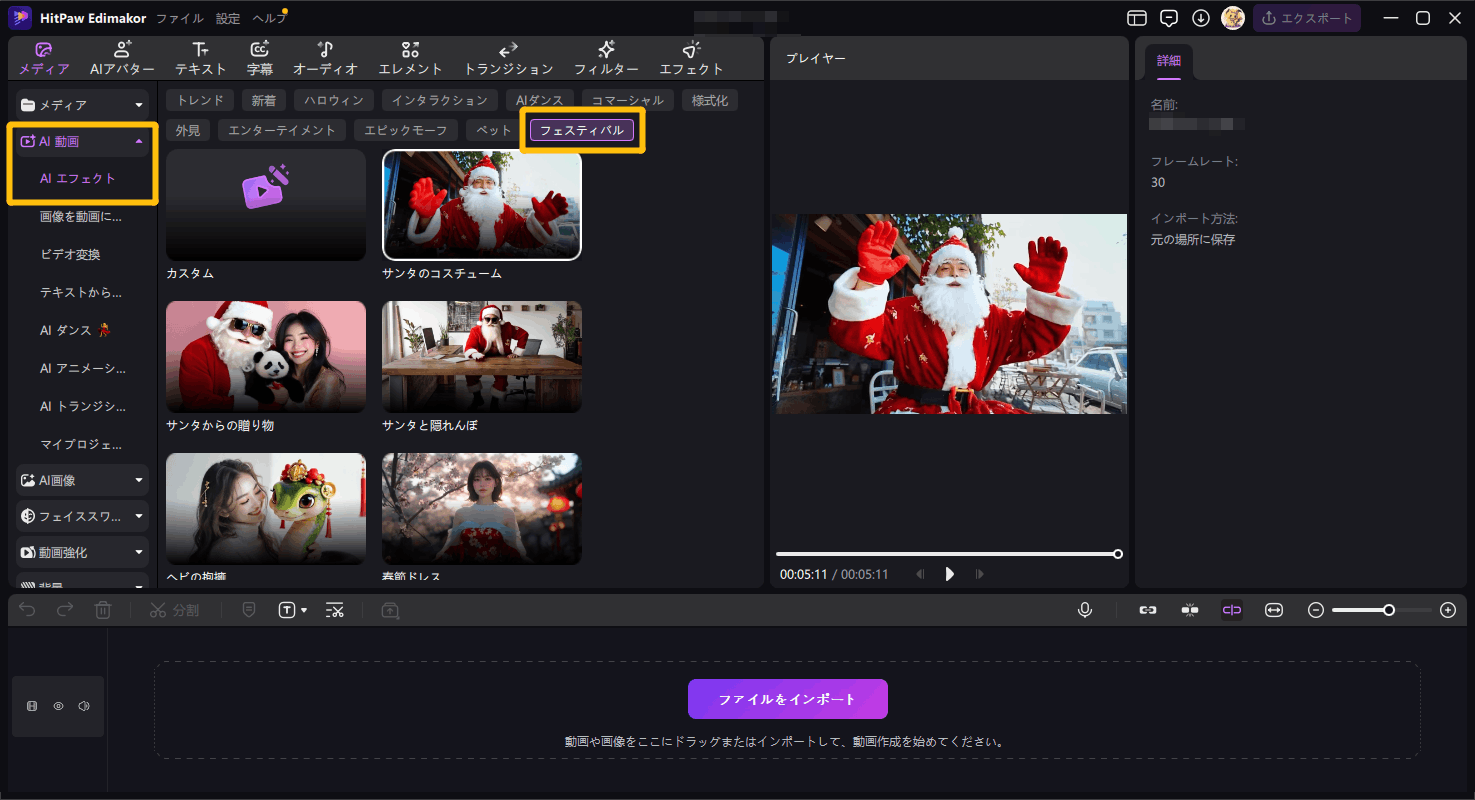Open the エフェクト panel icon
Image resolution: width=1475 pixels, height=800 pixels.
(691, 58)
